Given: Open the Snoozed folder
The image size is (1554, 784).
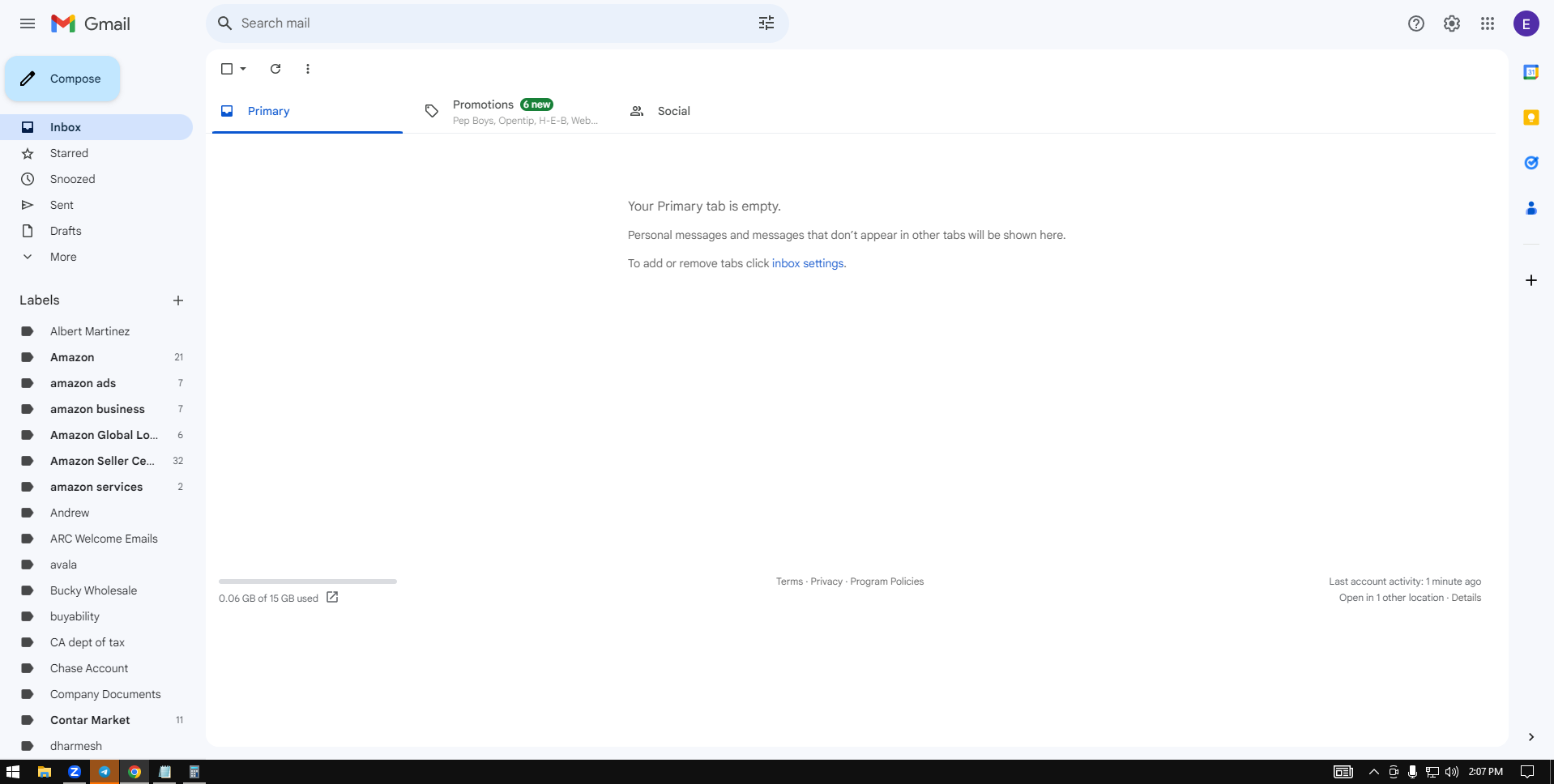Looking at the screenshot, I should [x=96, y=179].
